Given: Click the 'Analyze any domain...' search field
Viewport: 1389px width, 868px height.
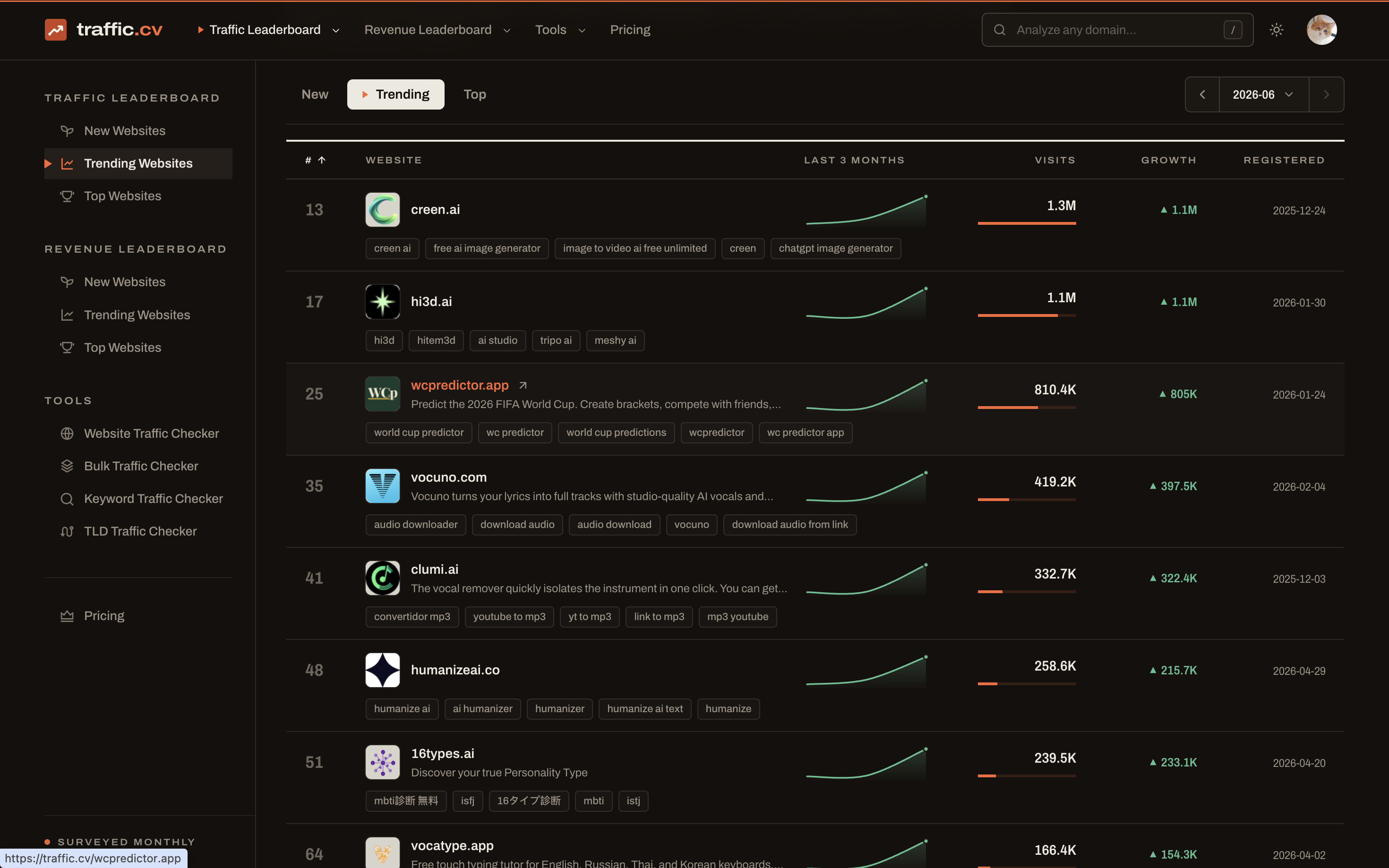Looking at the screenshot, I should click(1117, 30).
